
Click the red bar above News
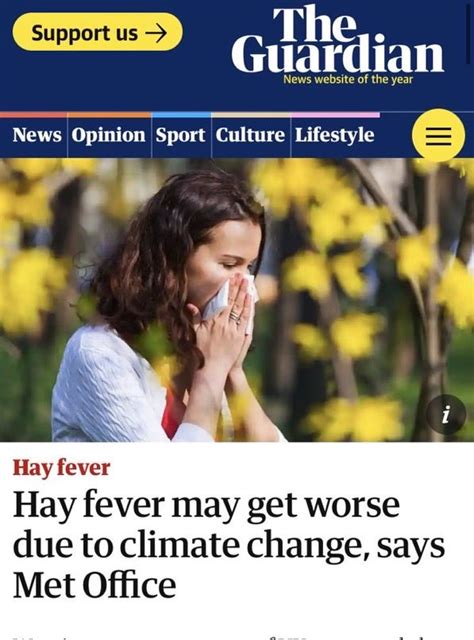(x=33, y=115)
